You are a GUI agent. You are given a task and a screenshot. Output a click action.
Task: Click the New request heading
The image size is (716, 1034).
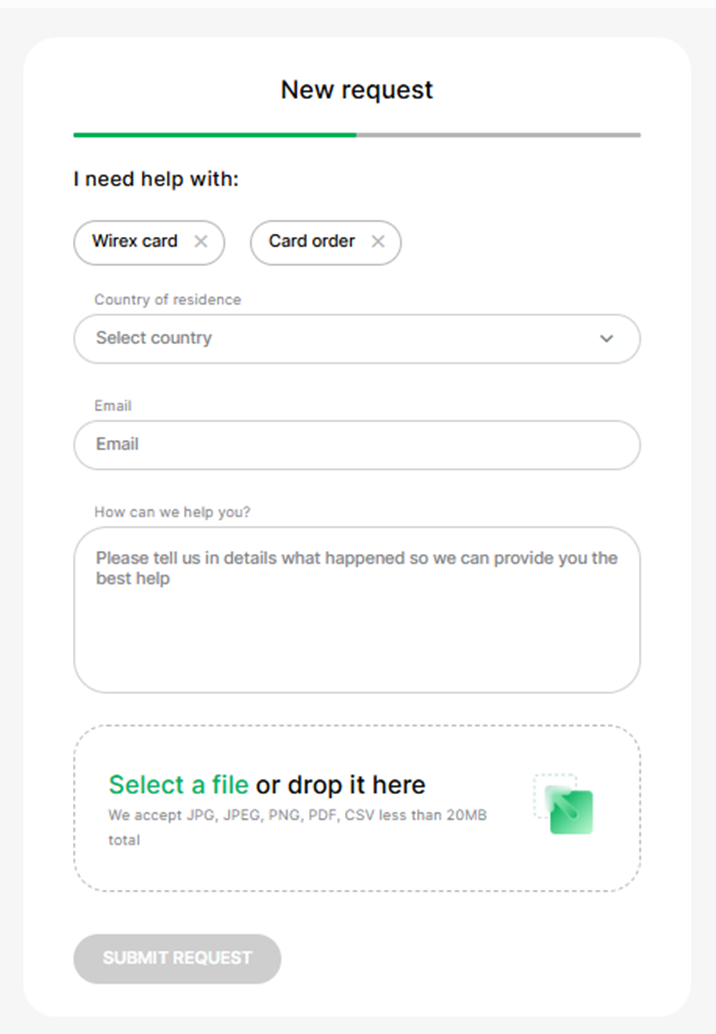tap(356, 90)
